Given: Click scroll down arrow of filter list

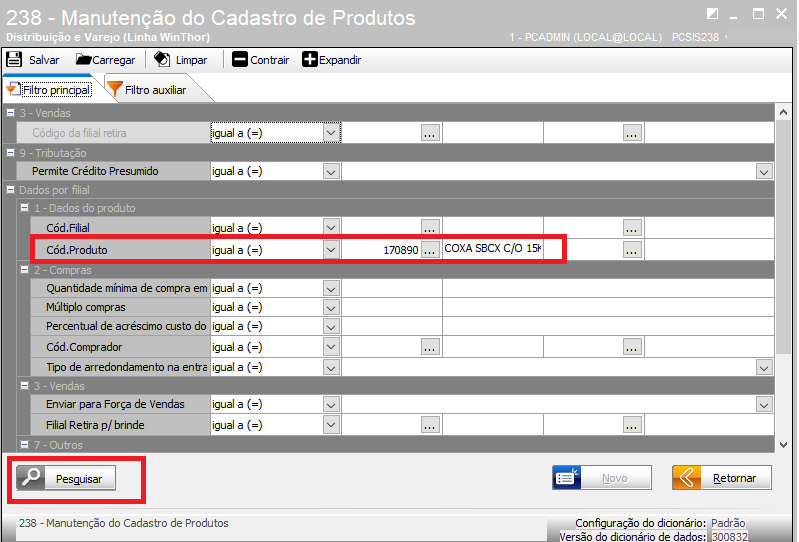Looking at the screenshot, I should 783,445.
